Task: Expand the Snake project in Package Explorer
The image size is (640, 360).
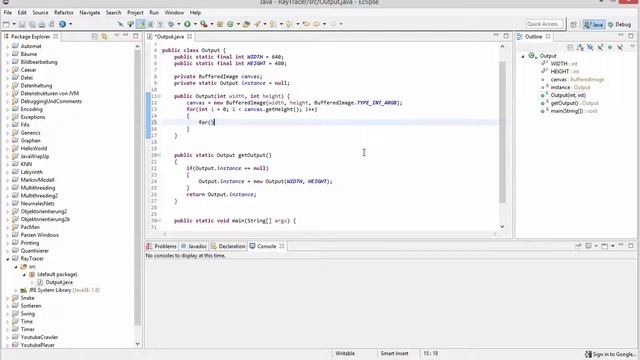Action: (7, 298)
